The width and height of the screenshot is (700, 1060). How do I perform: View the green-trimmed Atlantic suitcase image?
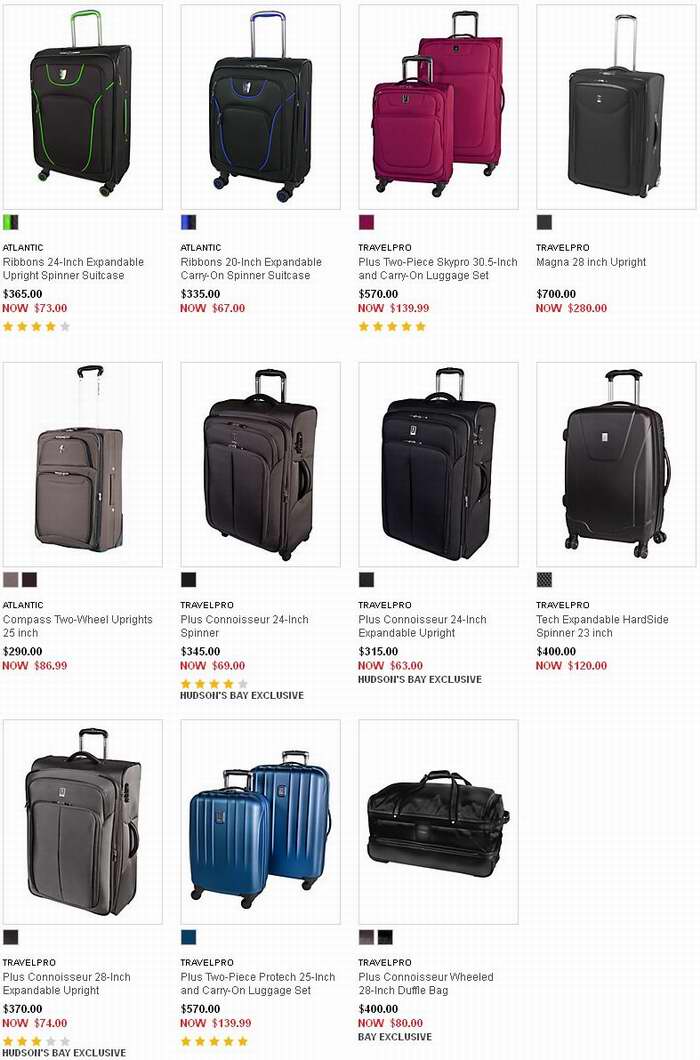83,107
